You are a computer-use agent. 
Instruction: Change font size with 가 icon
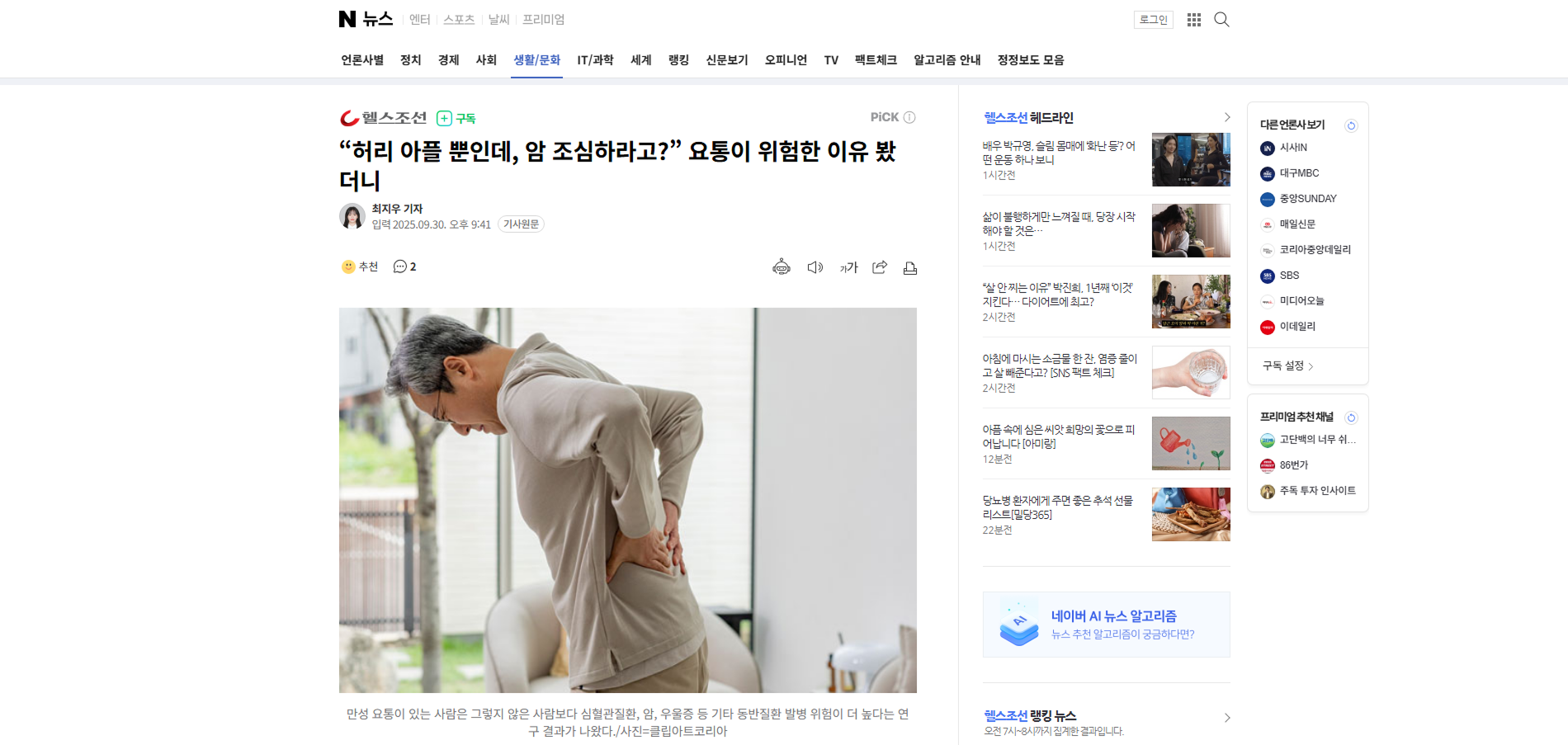pos(848,267)
